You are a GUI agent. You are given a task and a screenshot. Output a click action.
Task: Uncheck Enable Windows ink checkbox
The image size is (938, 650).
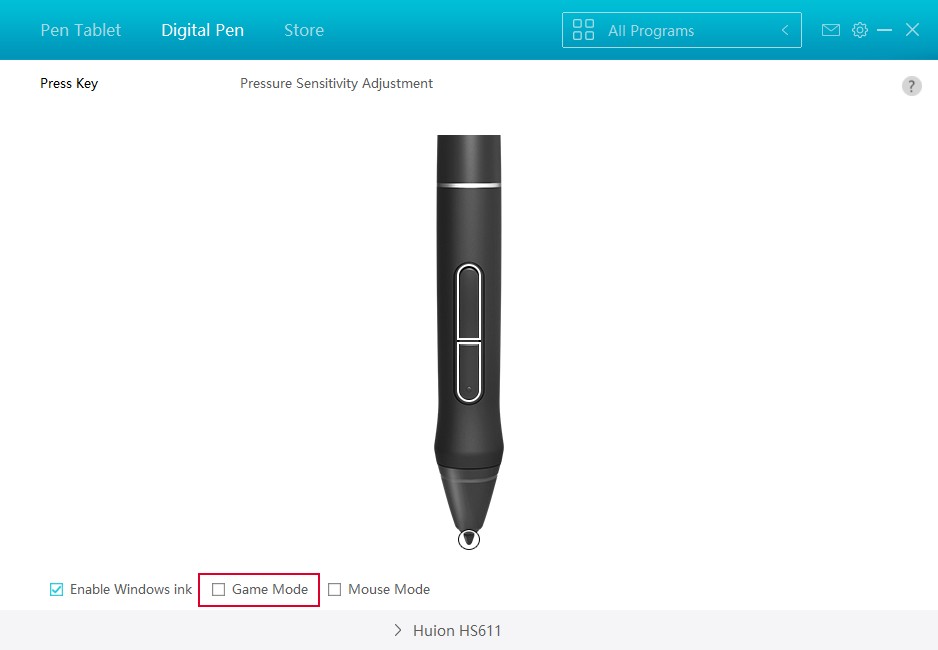click(56, 590)
